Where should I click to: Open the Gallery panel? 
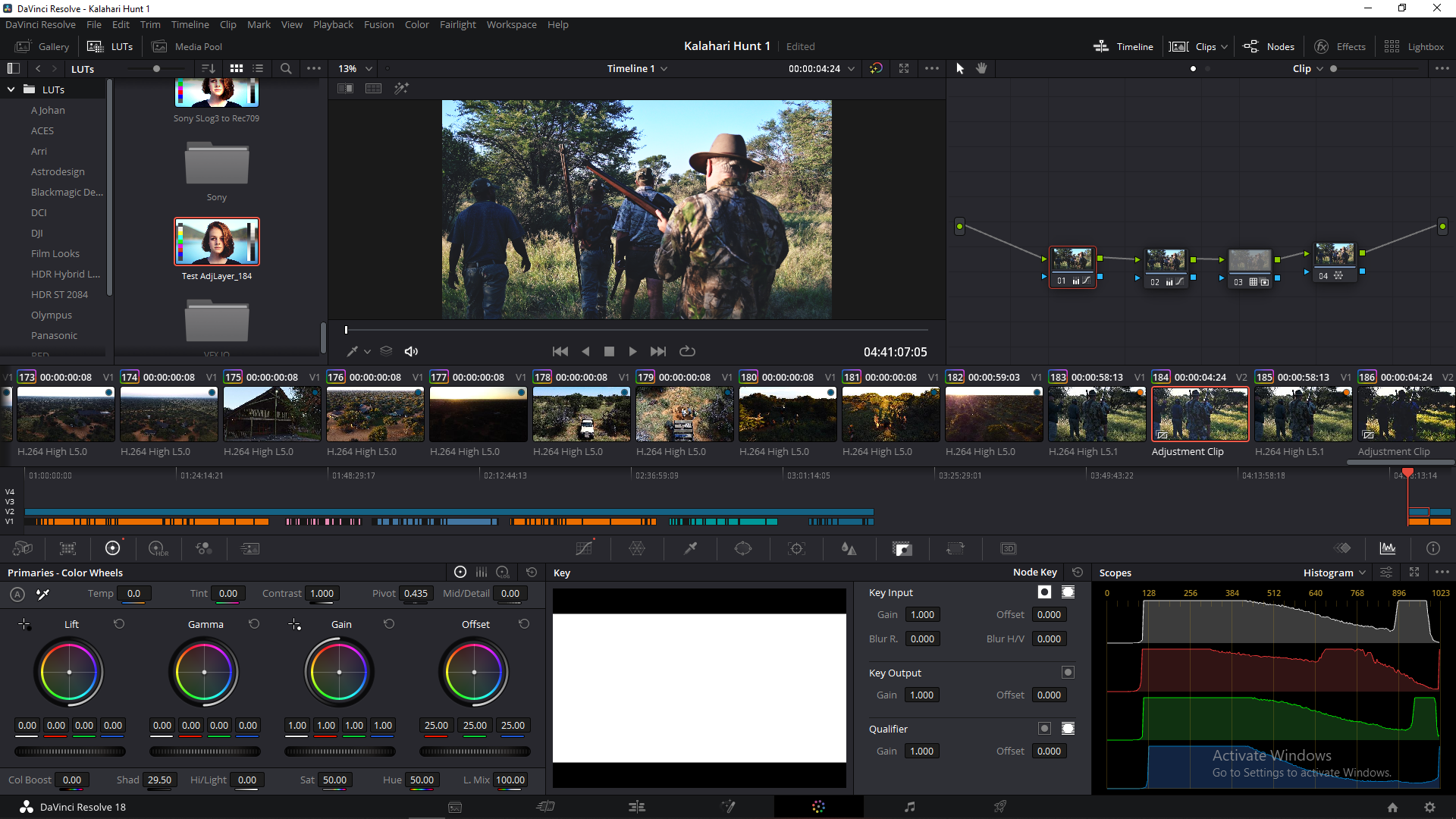click(43, 47)
